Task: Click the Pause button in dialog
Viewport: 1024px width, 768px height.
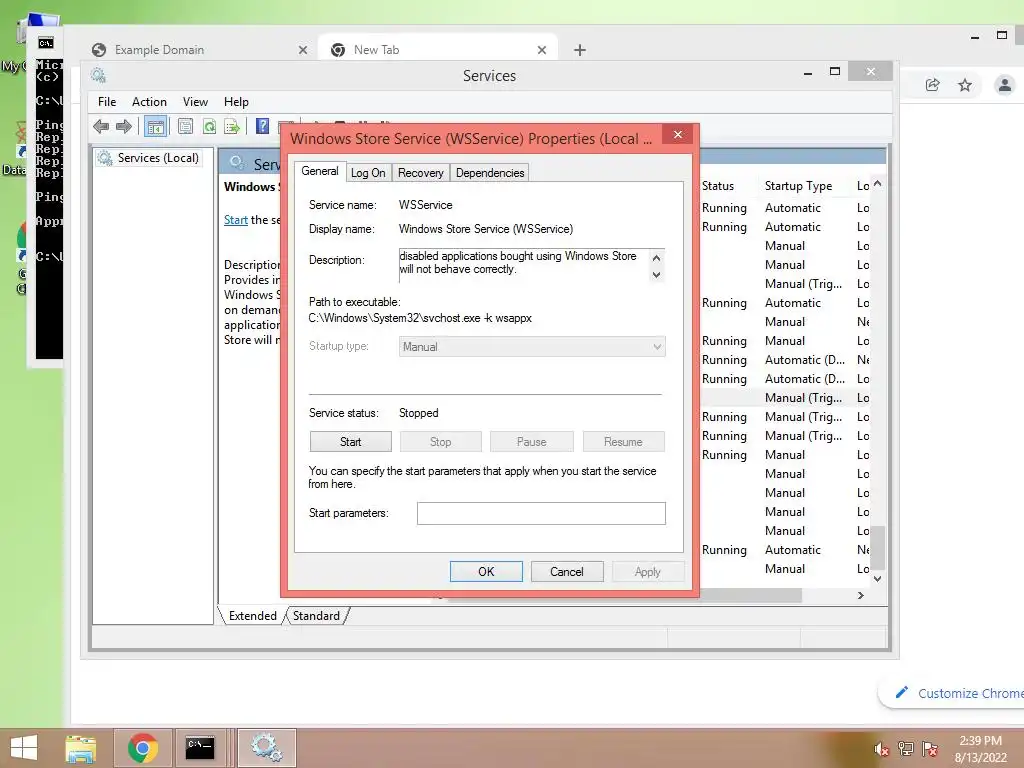Action: click(532, 442)
